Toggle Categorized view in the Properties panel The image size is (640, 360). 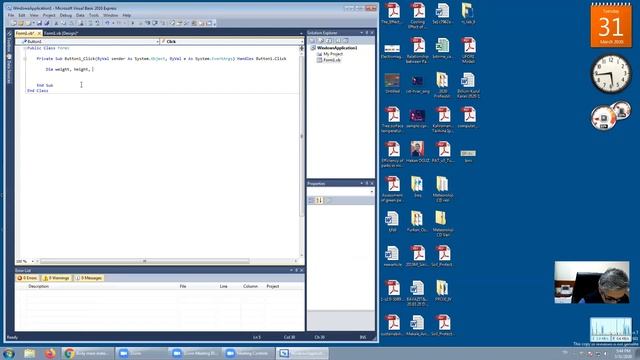[x=311, y=200]
